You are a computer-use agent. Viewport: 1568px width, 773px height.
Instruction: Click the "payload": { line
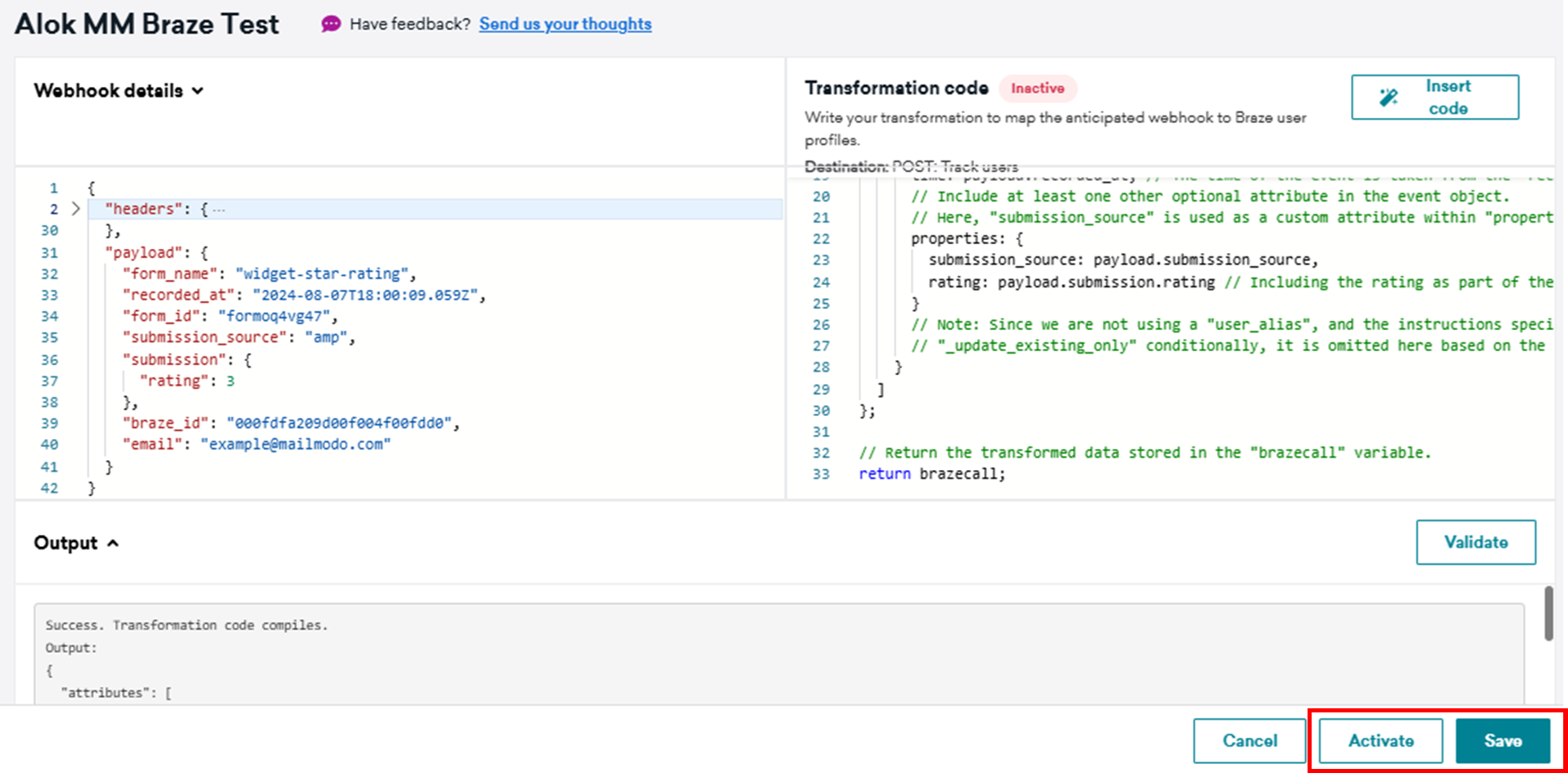tap(156, 252)
